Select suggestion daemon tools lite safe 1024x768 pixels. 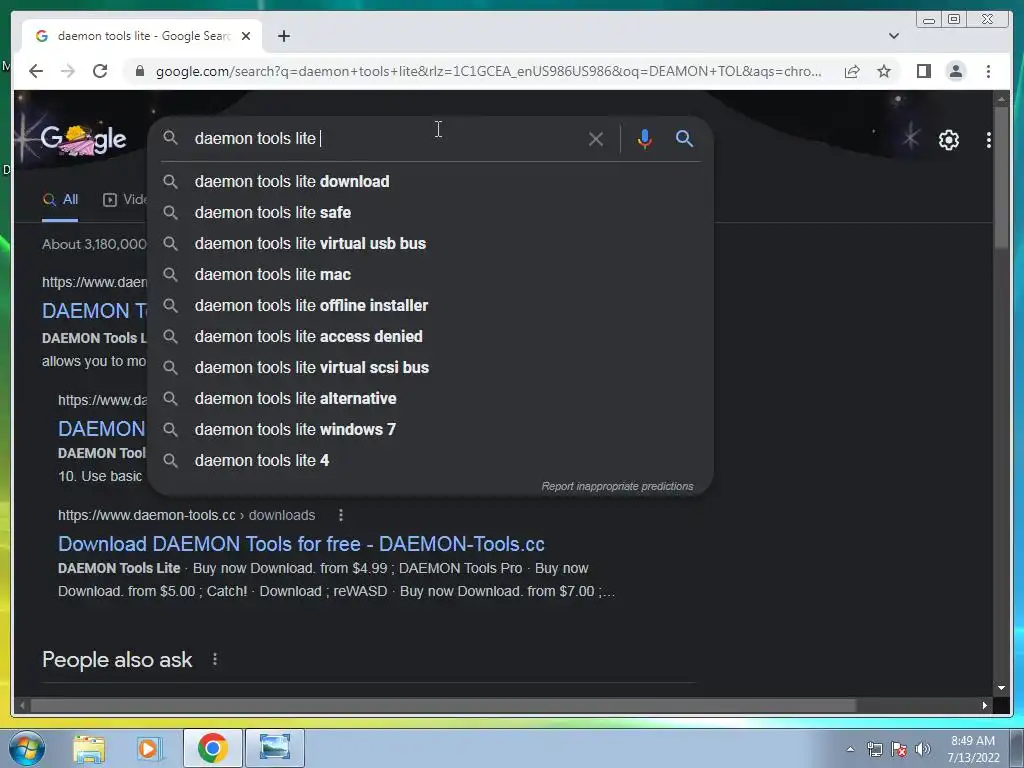point(431,212)
